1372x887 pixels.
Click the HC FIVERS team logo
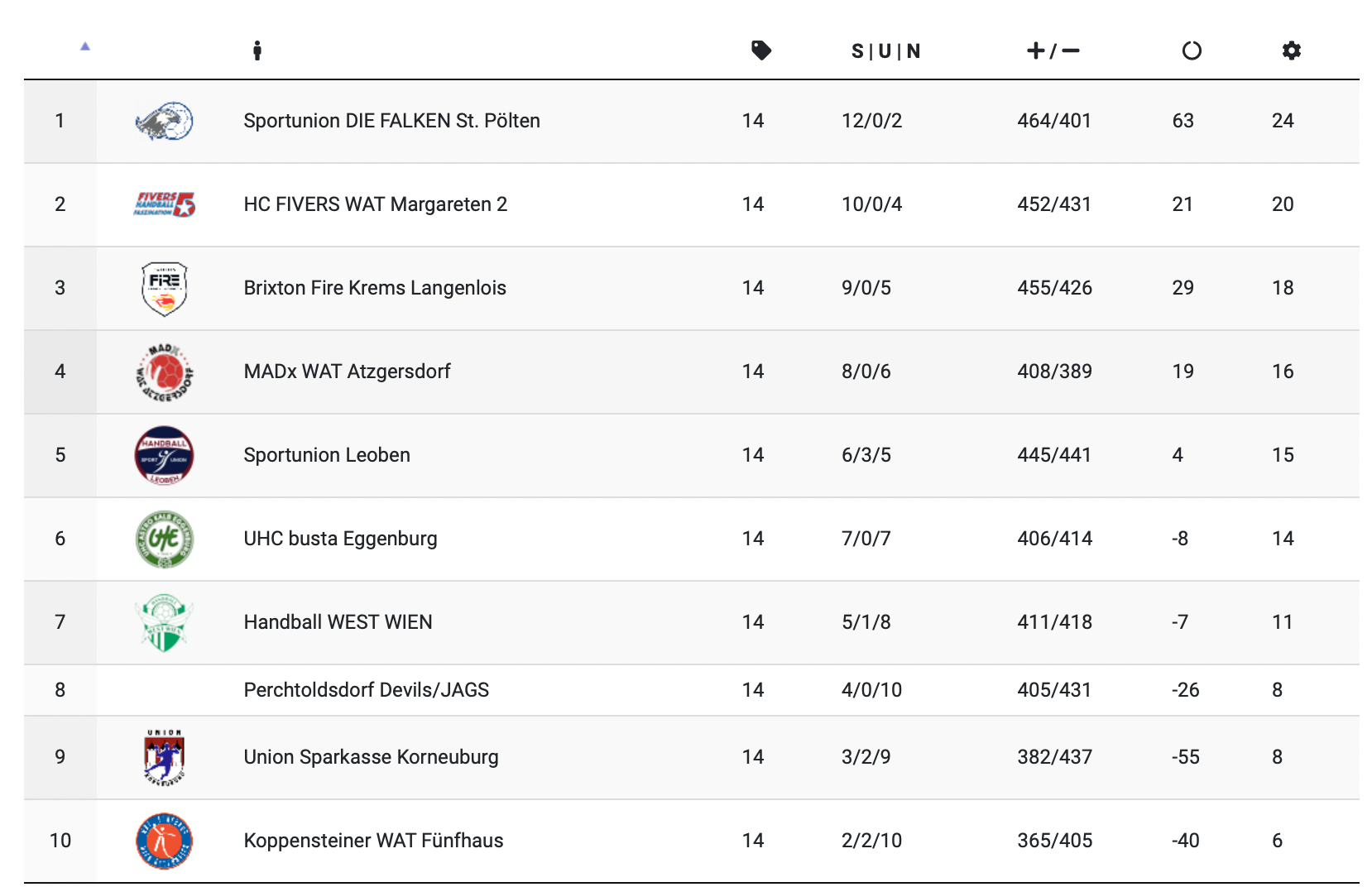pos(164,204)
